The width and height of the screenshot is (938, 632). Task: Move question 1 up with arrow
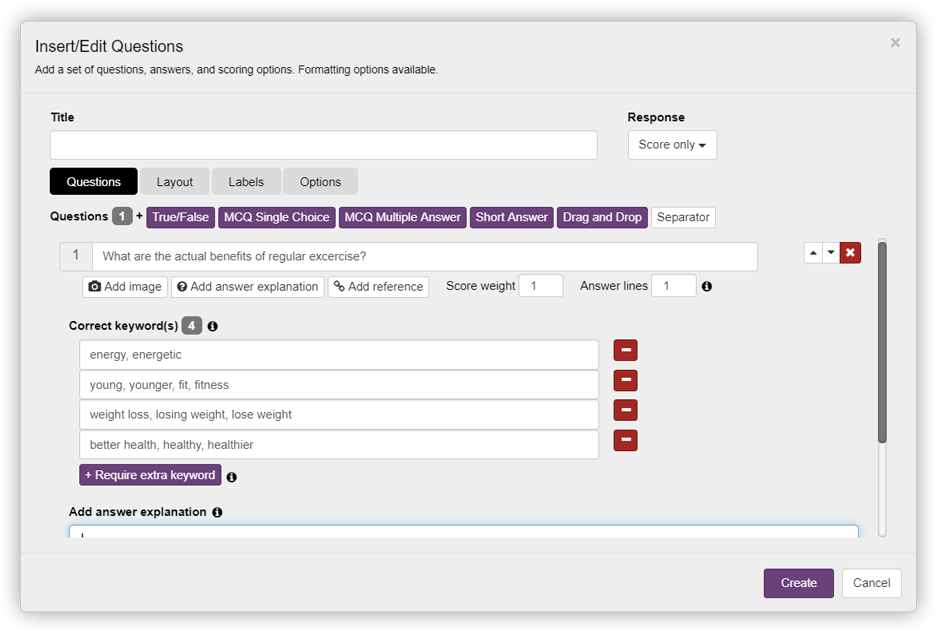(x=813, y=253)
